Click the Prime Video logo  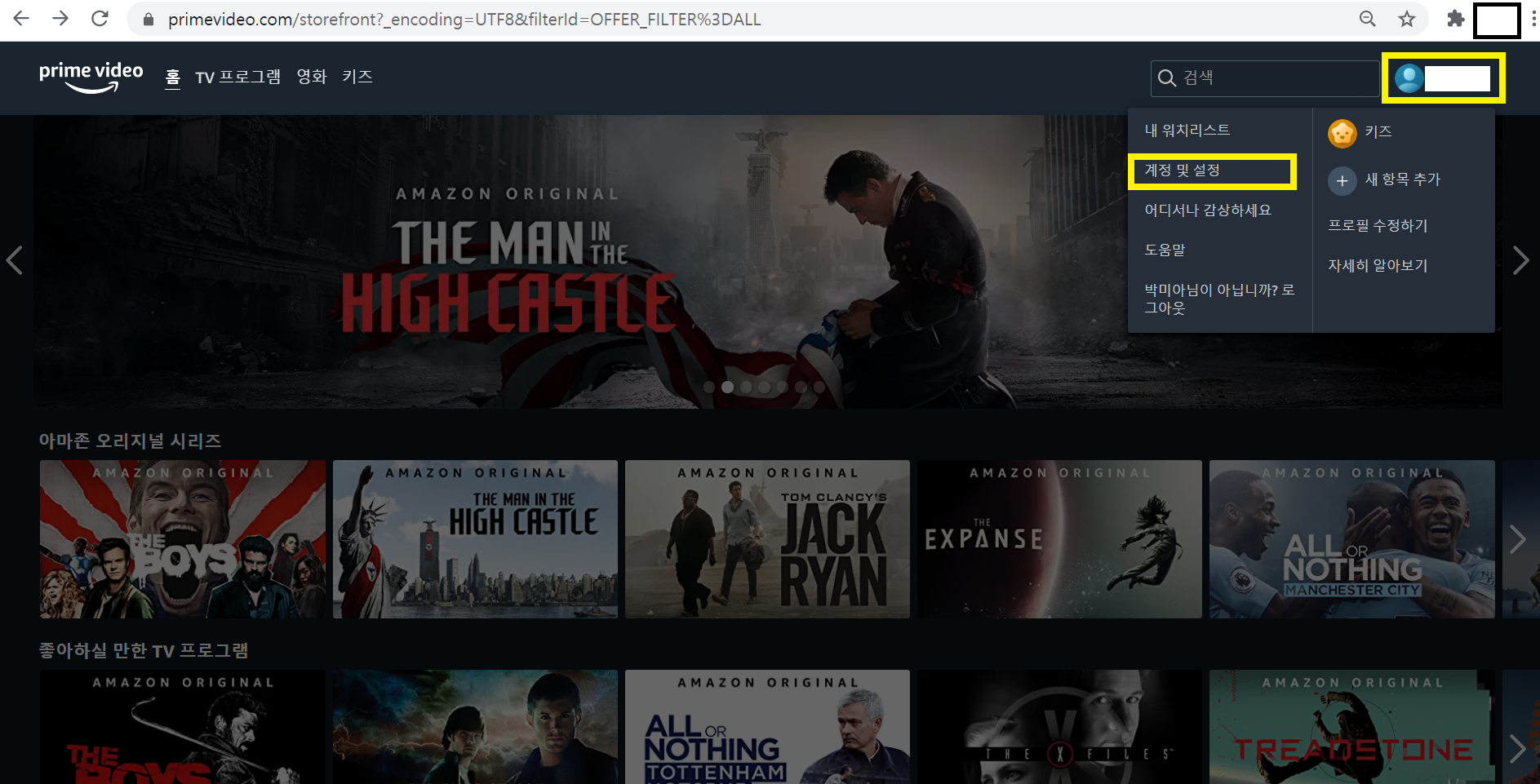coord(91,78)
